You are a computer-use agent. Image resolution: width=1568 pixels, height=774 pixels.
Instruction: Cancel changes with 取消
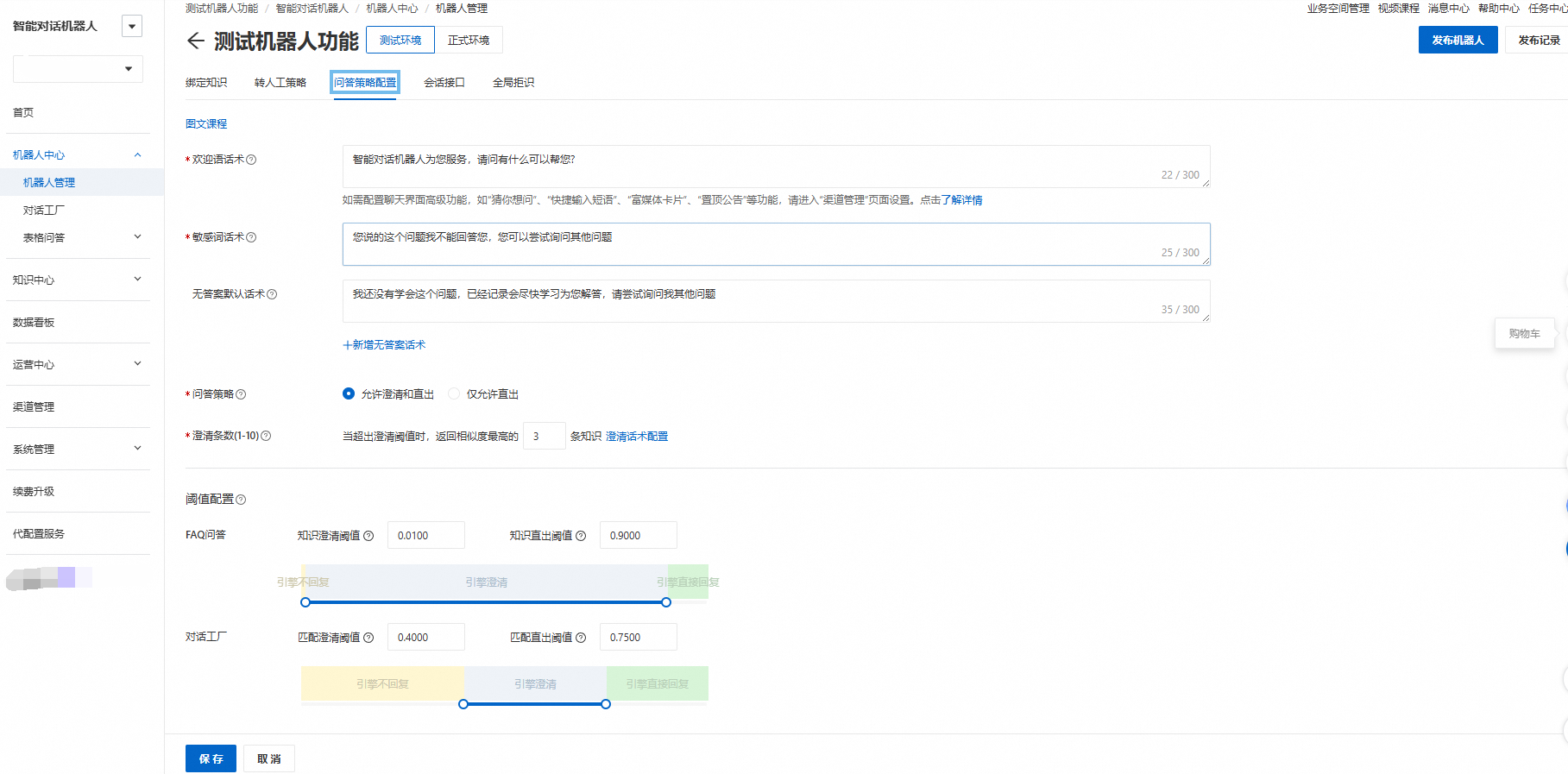point(269,758)
